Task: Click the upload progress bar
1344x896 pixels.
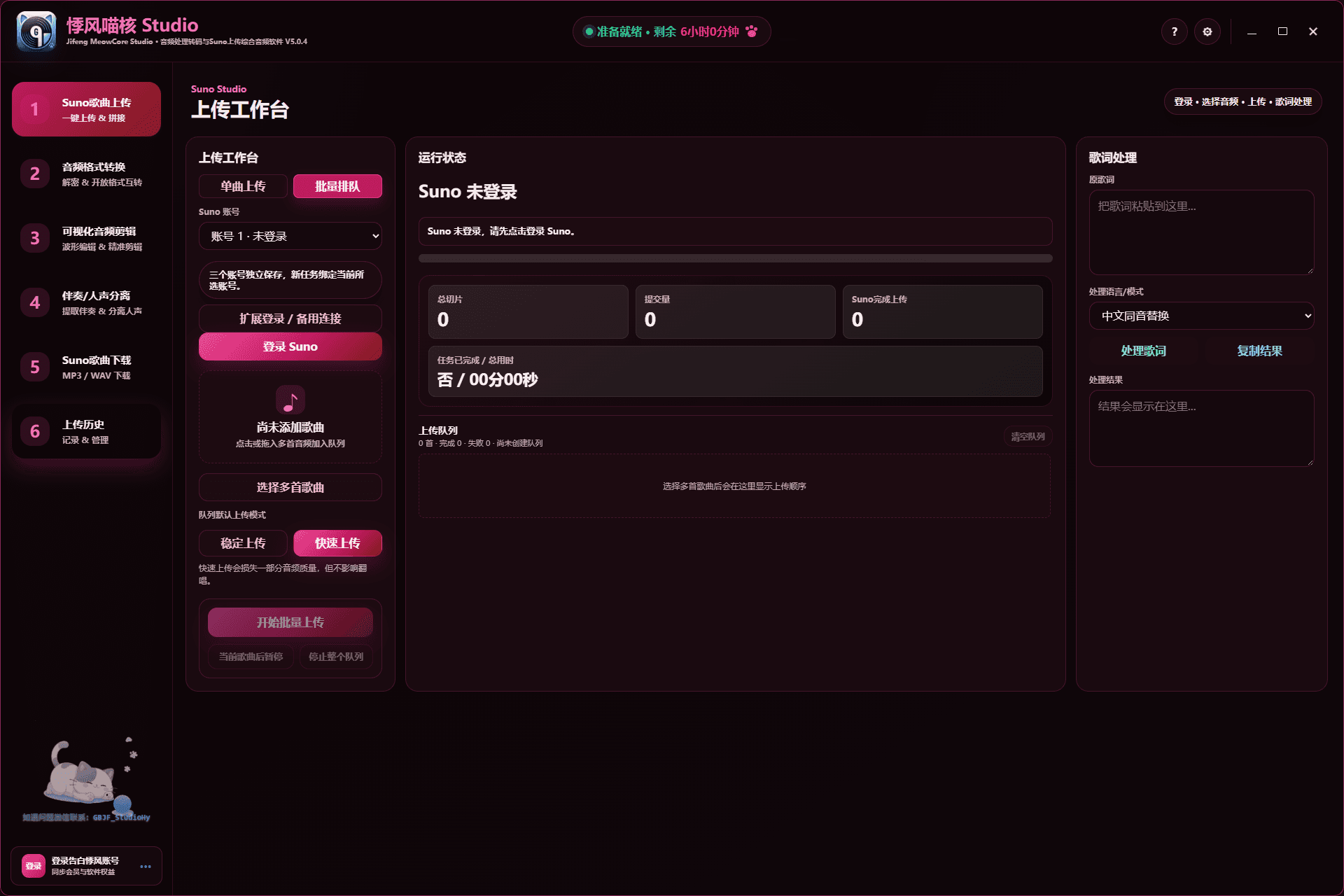Action: click(x=735, y=258)
